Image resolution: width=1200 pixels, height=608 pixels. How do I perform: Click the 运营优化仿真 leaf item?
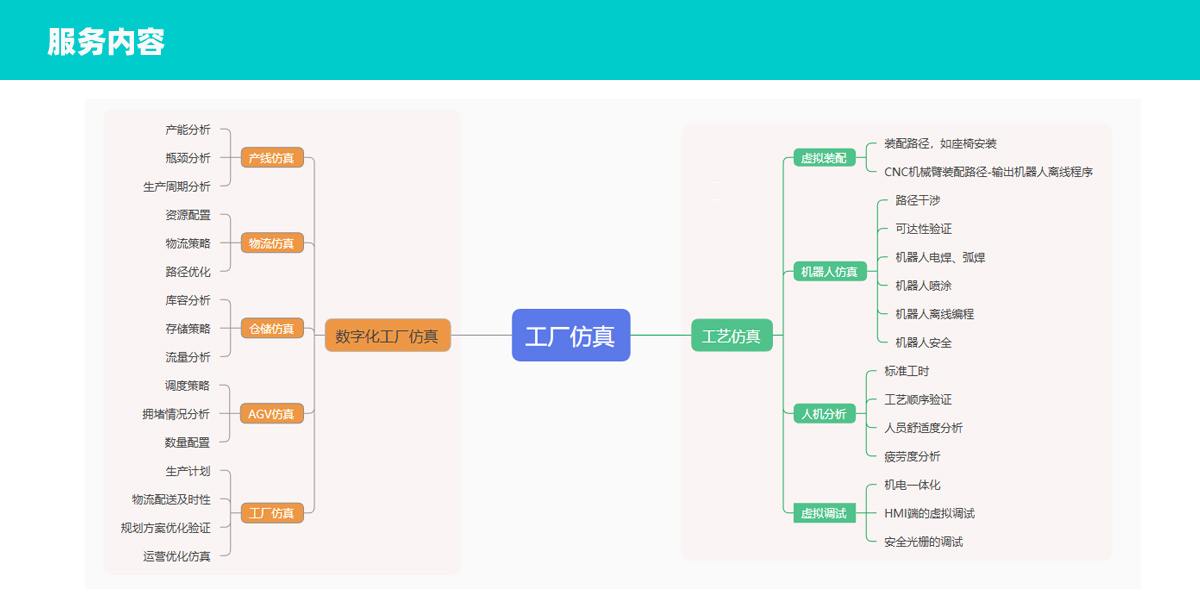pyautogui.click(x=176, y=556)
